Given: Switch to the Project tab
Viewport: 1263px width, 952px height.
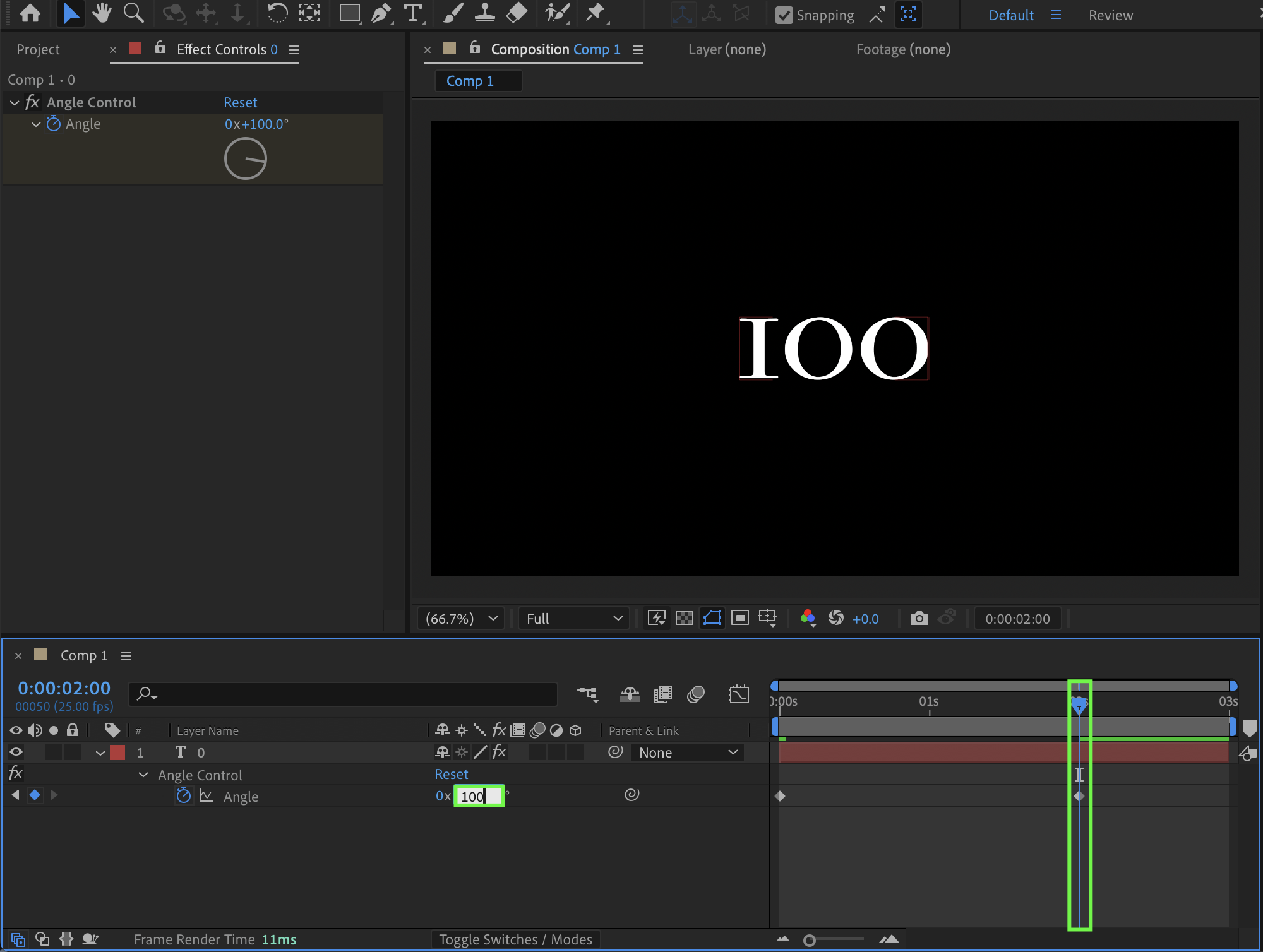Looking at the screenshot, I should click(x=38, y=49).
